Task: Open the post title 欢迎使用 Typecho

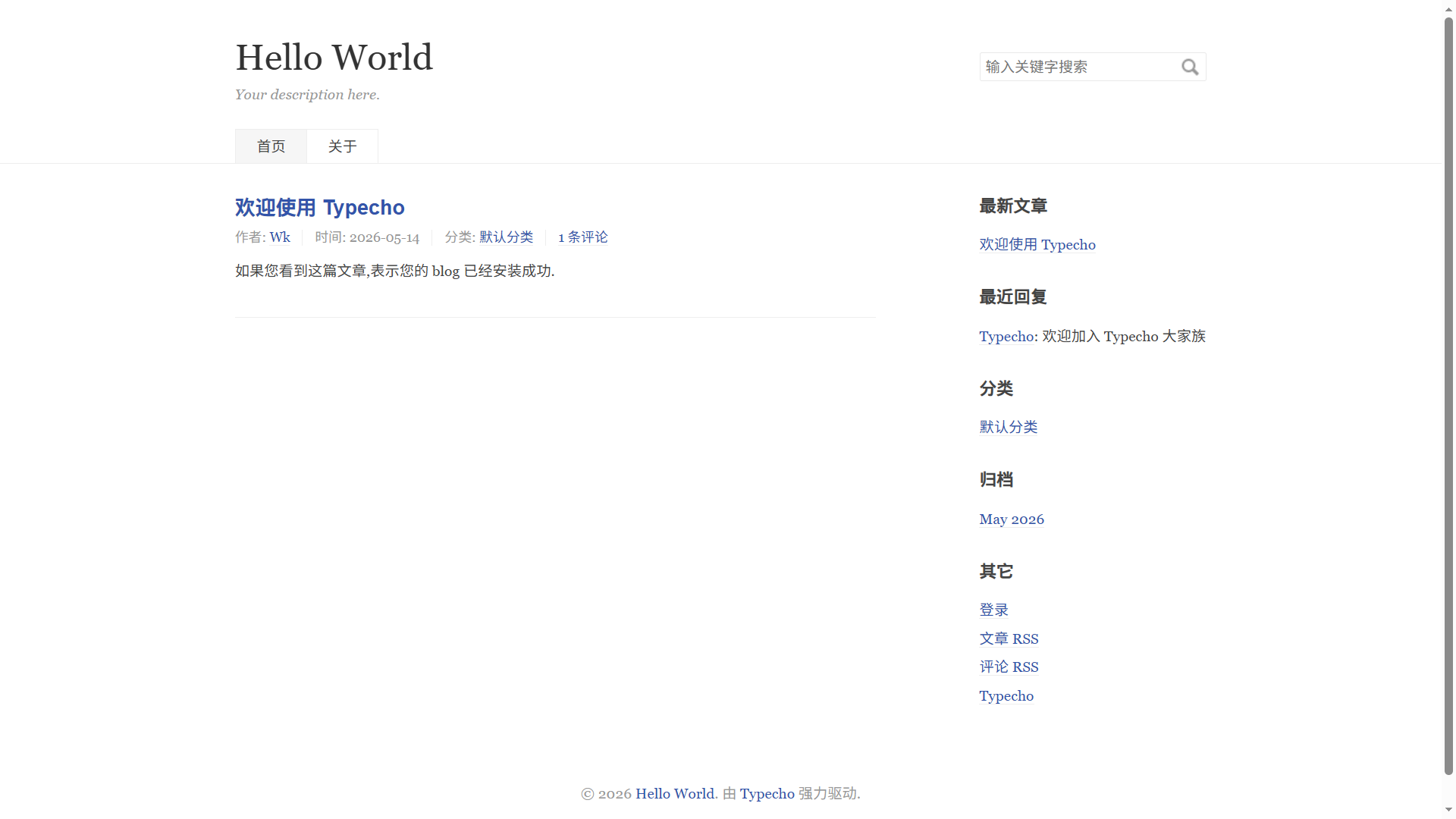Action: pos(319,207)
